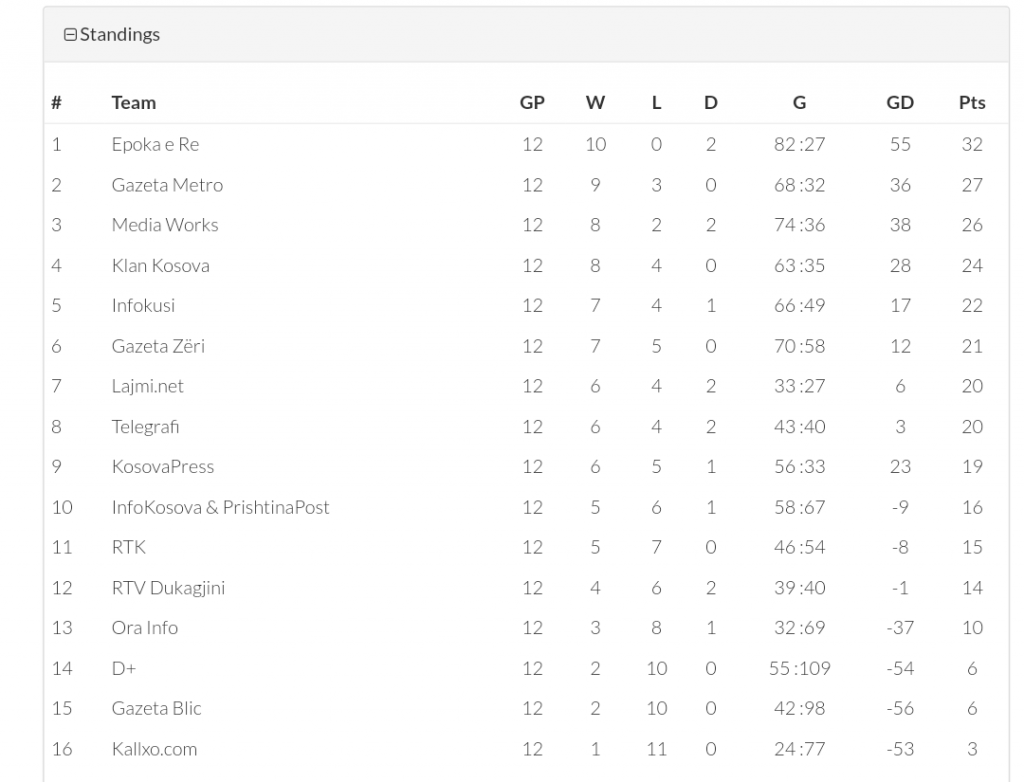Viewport: 1024px width, 782px height.
Task: Click the GD column header
Action: tap(900, 103)
